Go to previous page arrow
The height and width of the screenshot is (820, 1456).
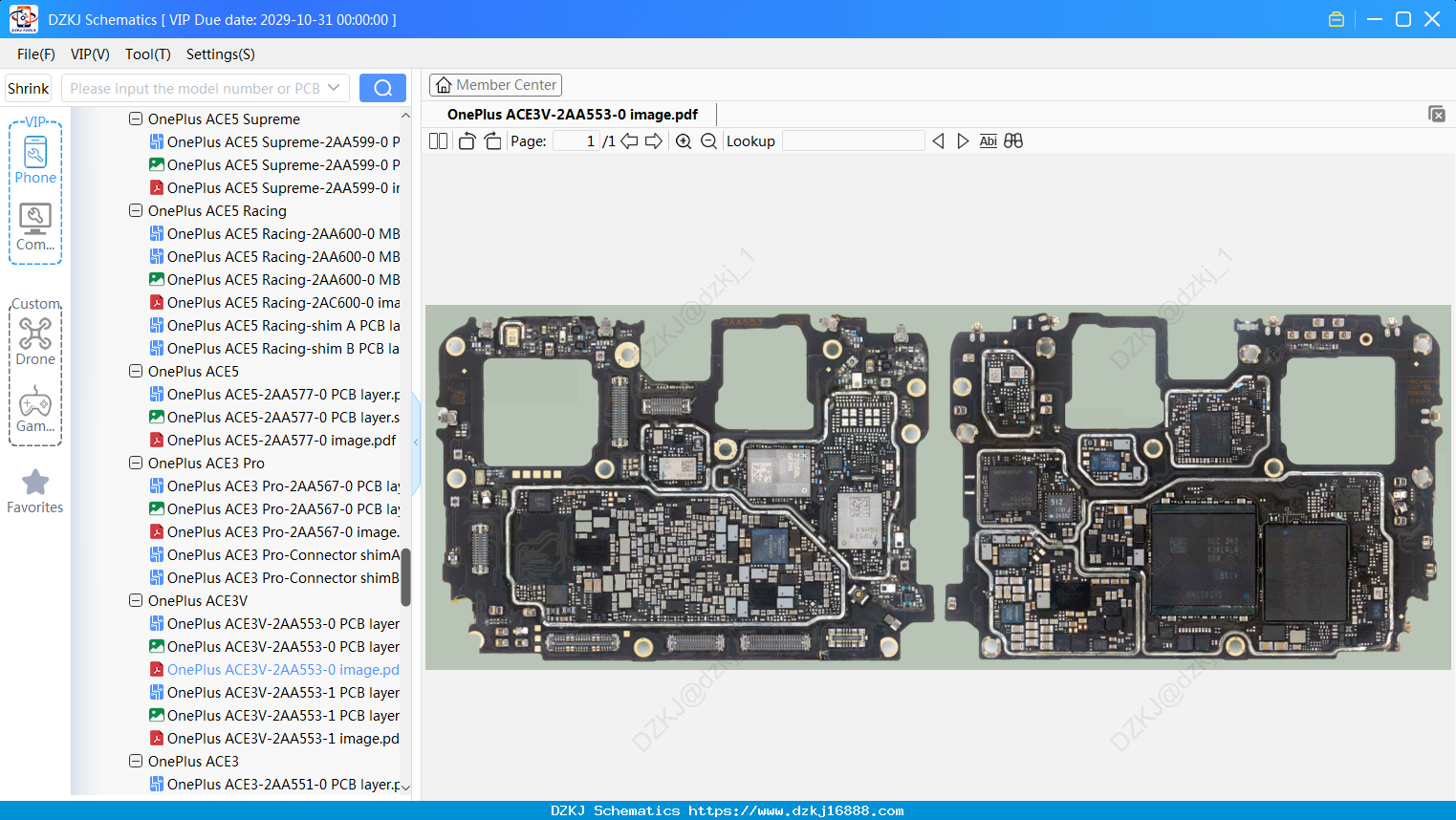[629, 140]
